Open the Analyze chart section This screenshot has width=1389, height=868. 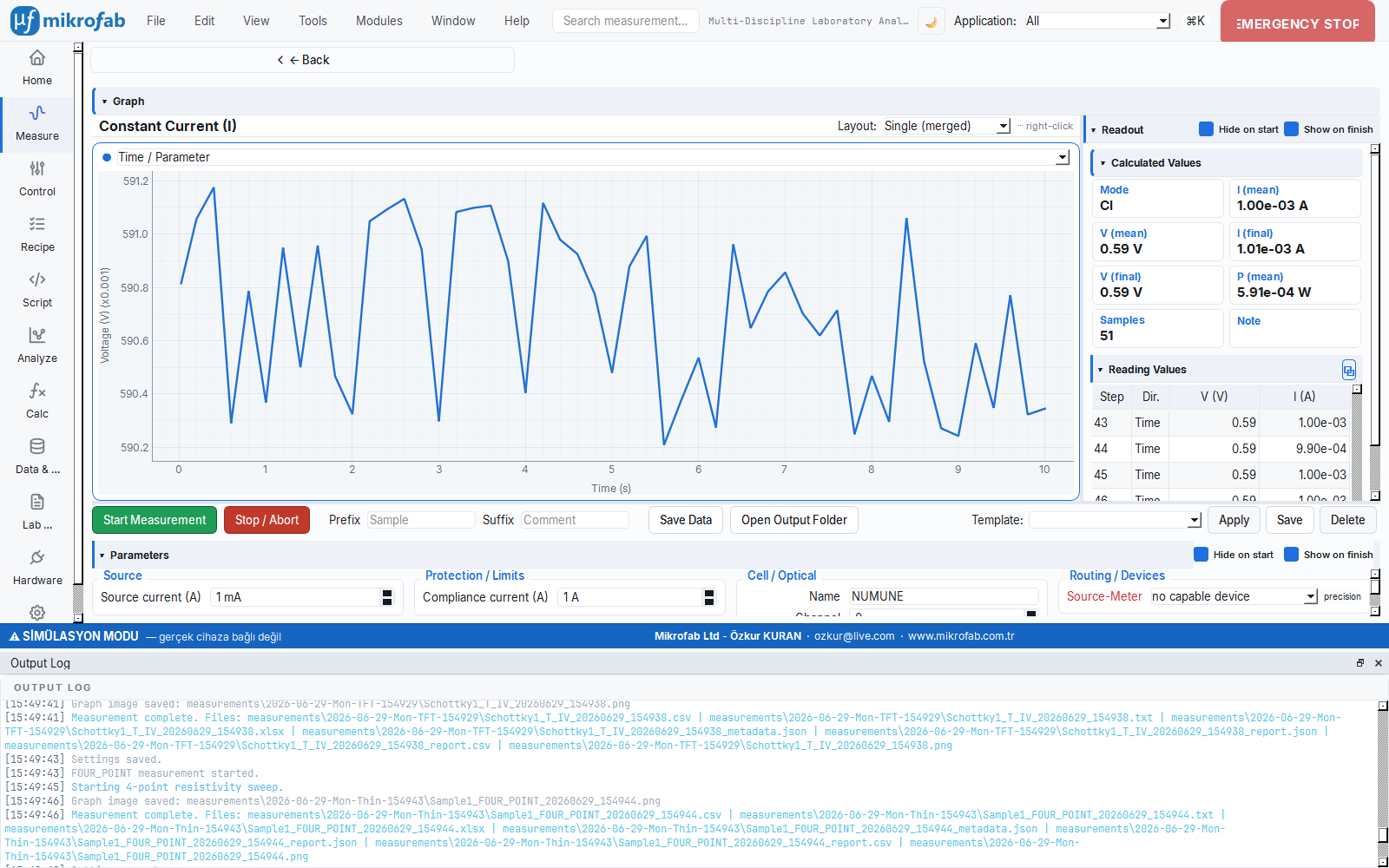[x=36, y=345]
